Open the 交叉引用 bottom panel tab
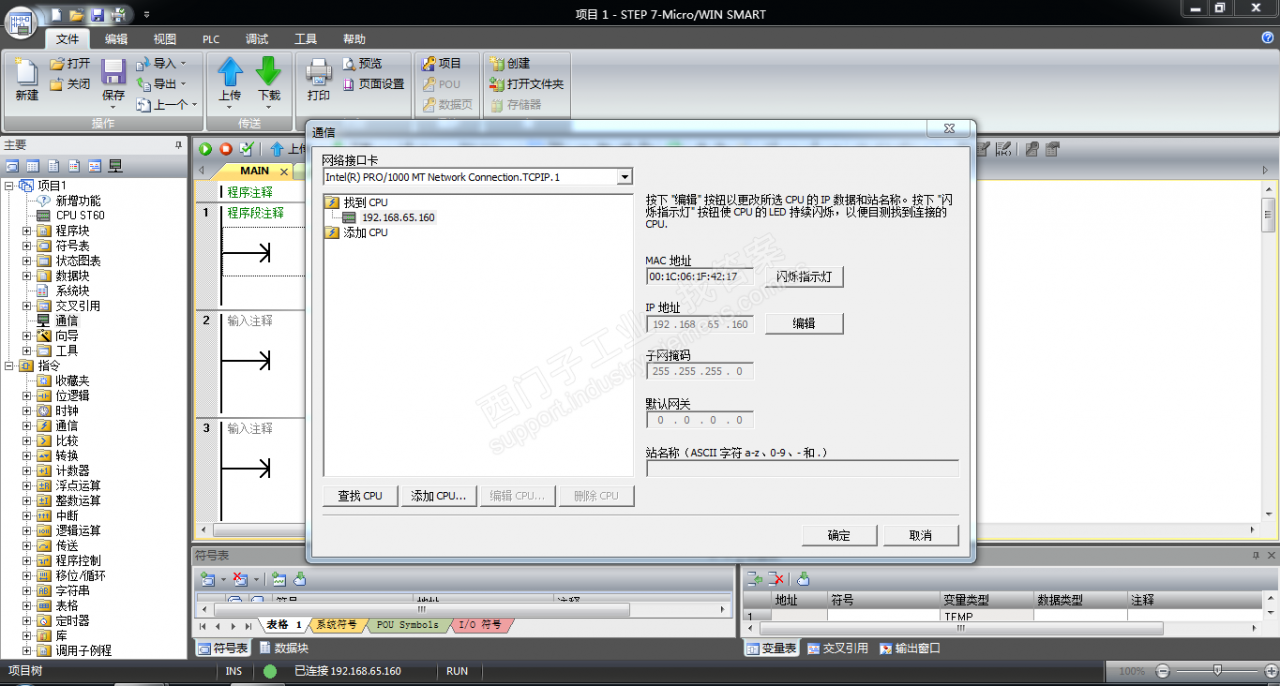The width and height of the screenshot is (1280, 686). tap(837, 648)
